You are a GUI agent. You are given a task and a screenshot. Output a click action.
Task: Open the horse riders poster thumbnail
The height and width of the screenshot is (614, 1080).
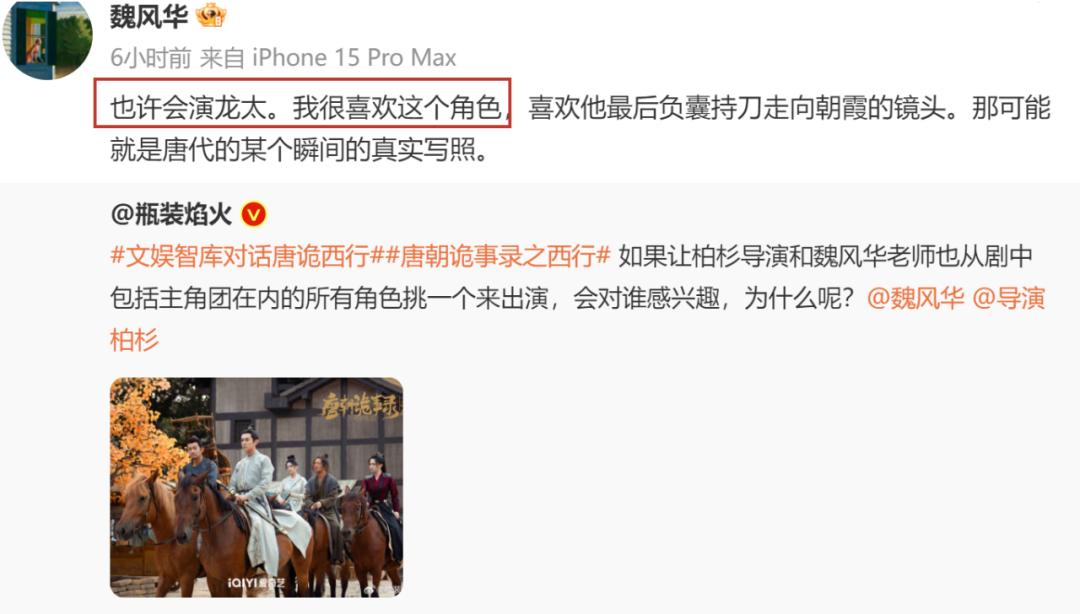pyautogui.click(x=256, y=487)
